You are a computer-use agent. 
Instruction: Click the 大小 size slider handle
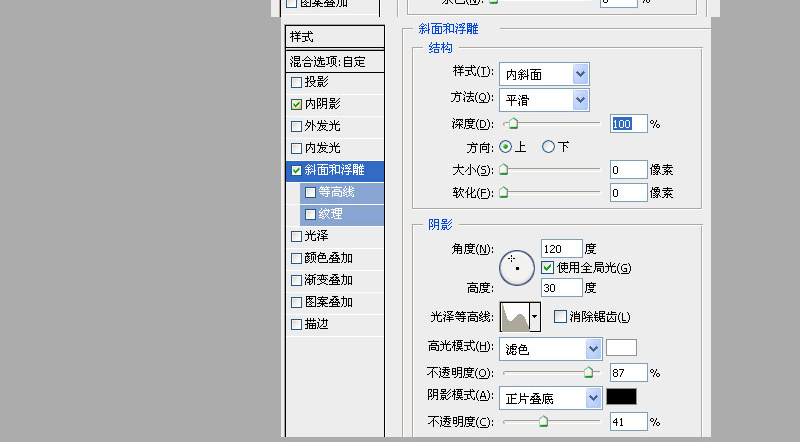[504, 169]
